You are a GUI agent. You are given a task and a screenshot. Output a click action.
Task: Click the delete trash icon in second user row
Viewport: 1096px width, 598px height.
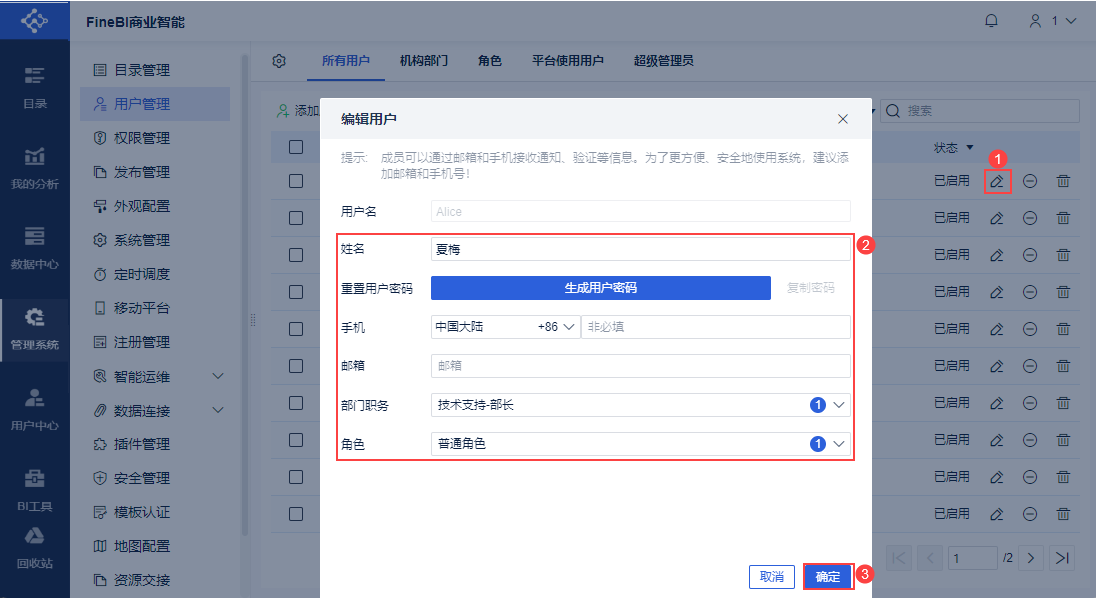pyautogui.click(x=1063, y=218)
